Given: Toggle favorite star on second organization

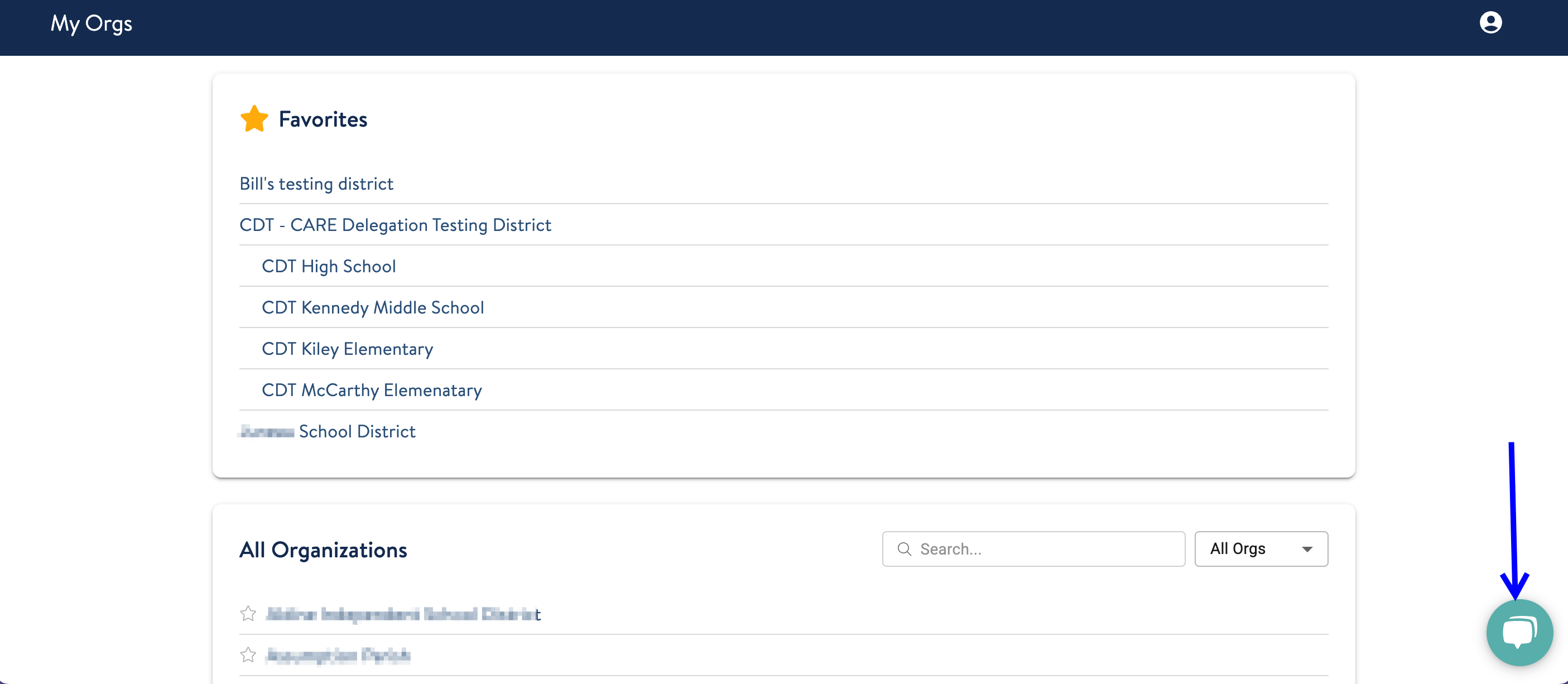Looking at the screenshot, I should pyautogui.click(x=248, y=655).
